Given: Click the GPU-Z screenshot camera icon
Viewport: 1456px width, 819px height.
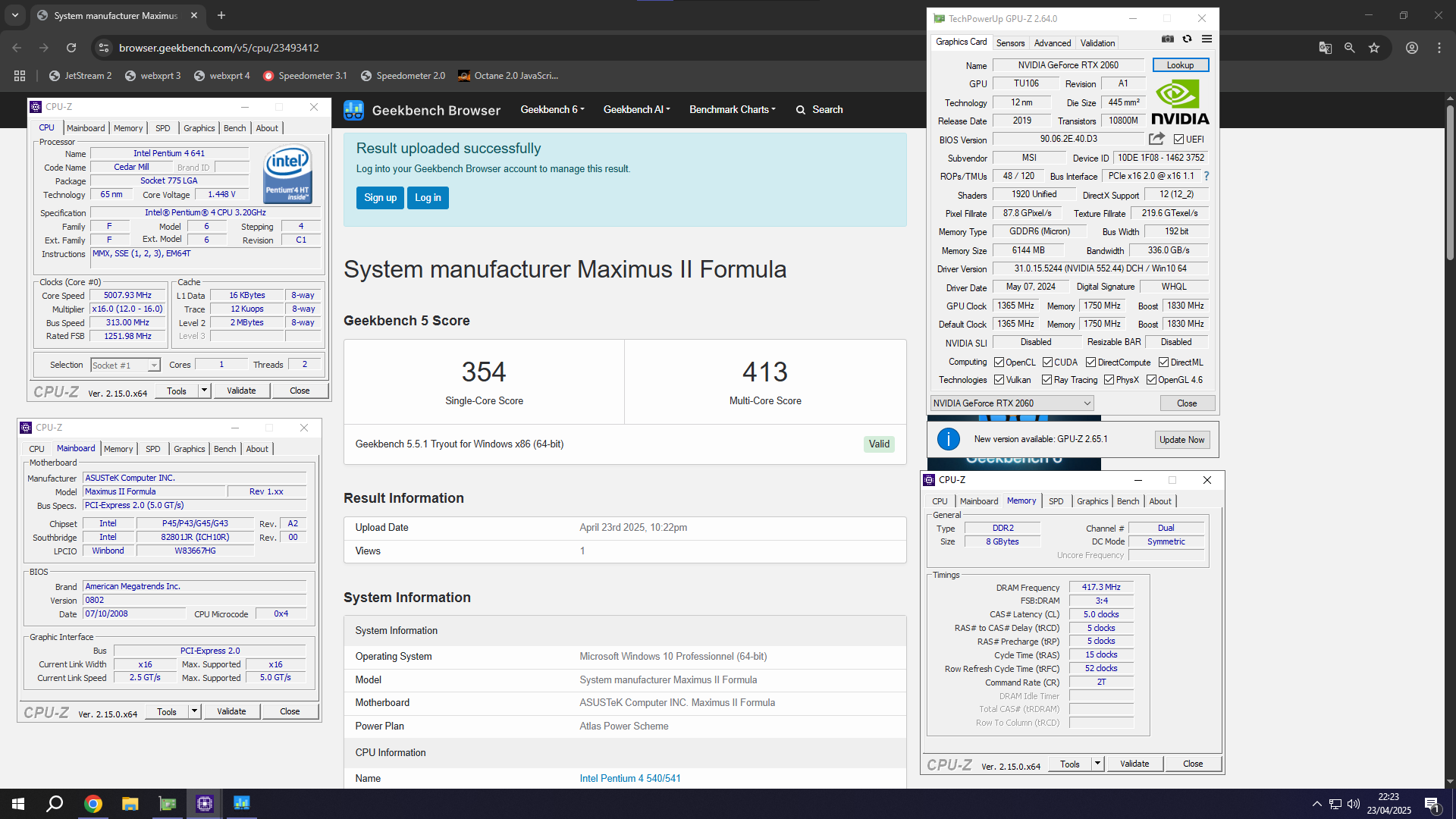Looking at the screenshot, I should point(1168,39).
